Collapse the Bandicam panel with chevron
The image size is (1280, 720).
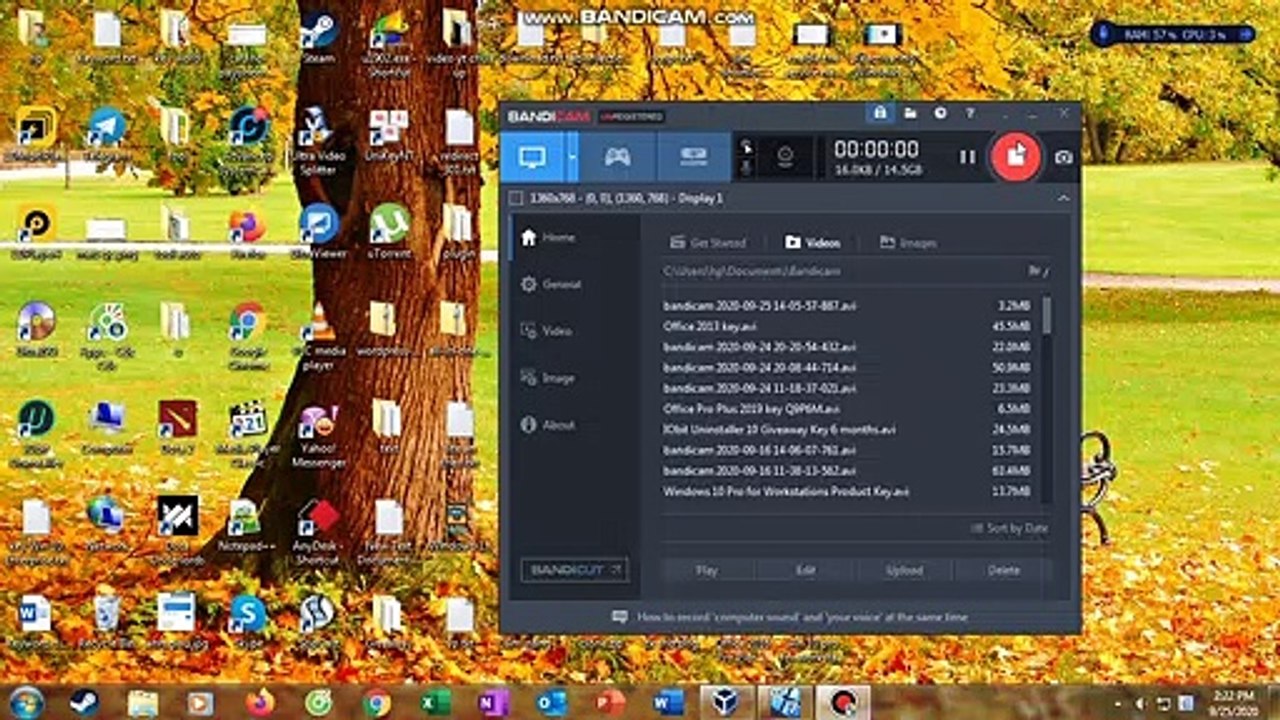(1063, 198)
